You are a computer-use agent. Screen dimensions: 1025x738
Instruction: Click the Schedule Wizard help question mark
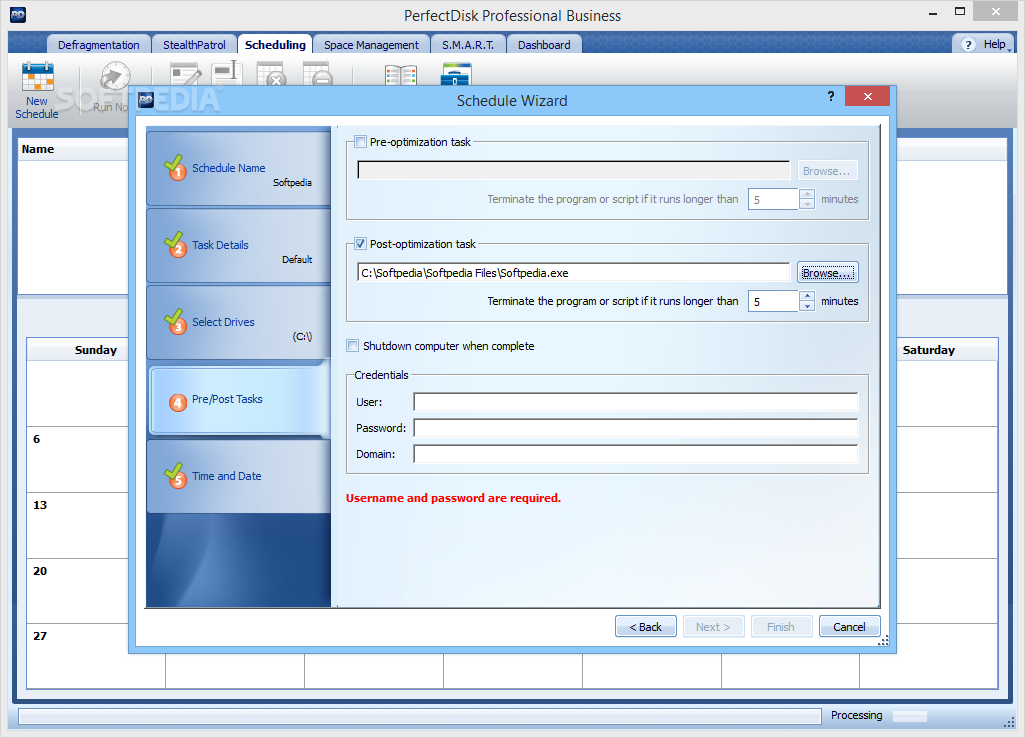coord(830,96)
